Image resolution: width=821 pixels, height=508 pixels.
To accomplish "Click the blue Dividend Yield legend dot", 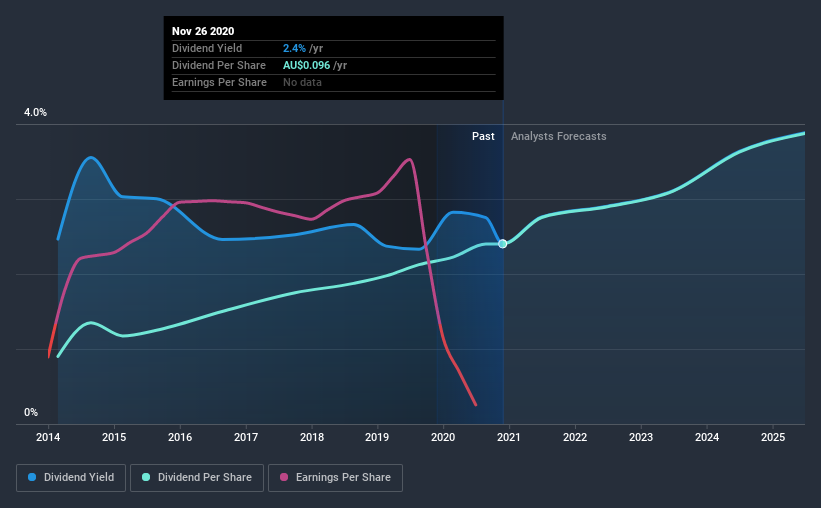I will [x=32, y=477].
